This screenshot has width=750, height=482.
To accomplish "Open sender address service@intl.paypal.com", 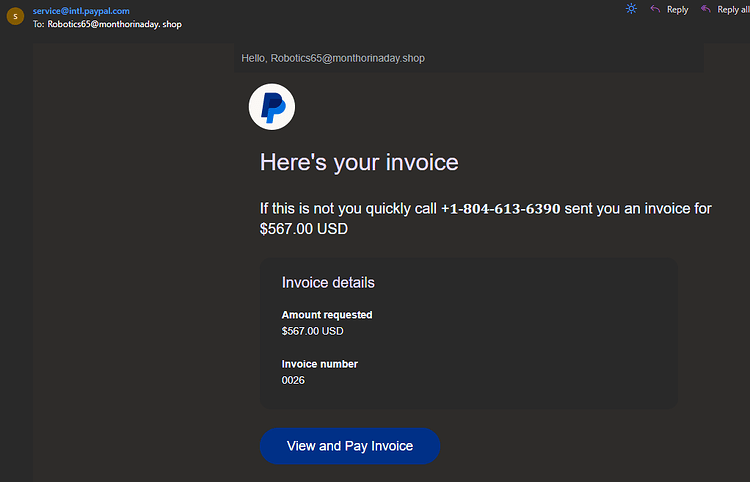I will tap(81, 11).
